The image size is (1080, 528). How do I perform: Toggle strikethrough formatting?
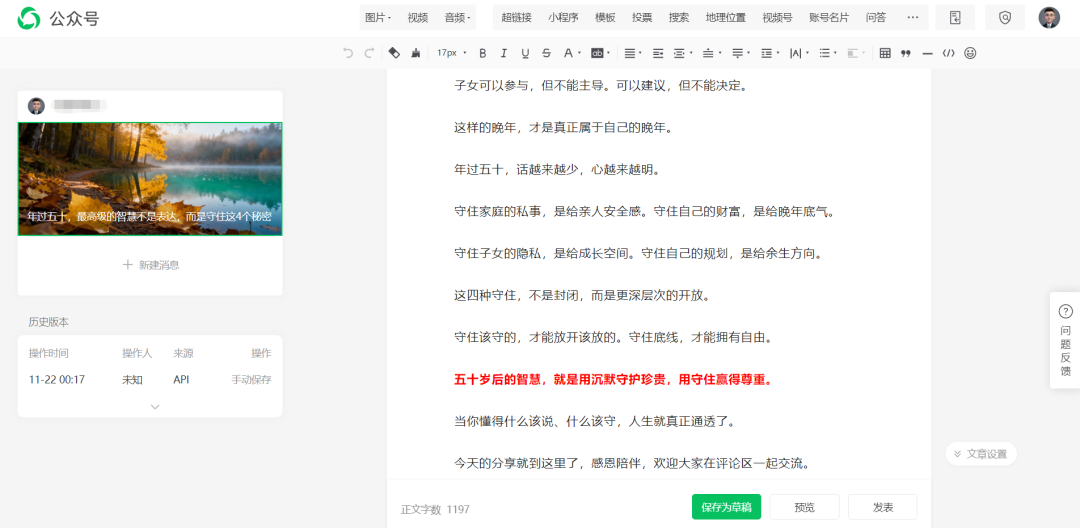[546, 53]
